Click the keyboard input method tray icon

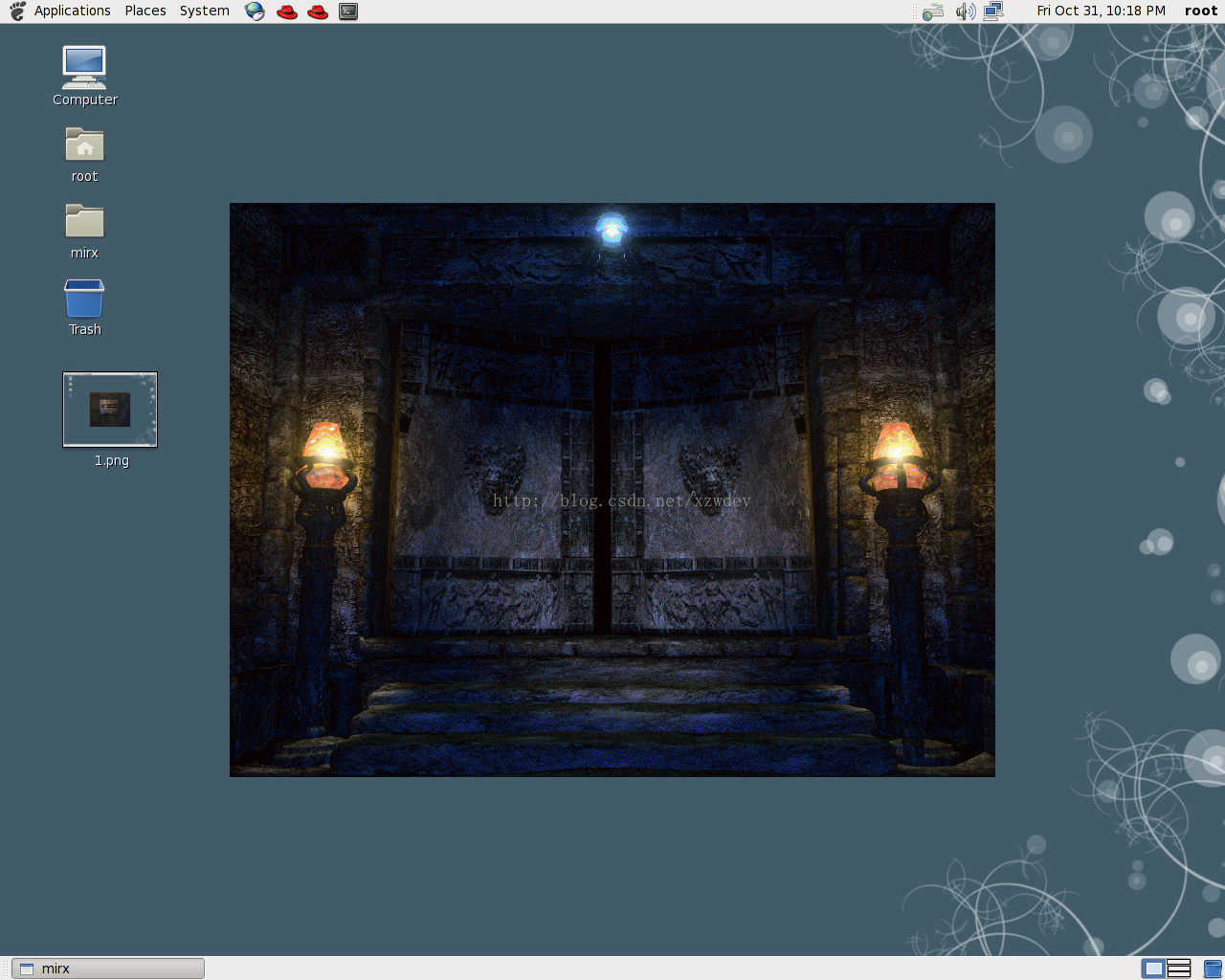coord(933,11)
